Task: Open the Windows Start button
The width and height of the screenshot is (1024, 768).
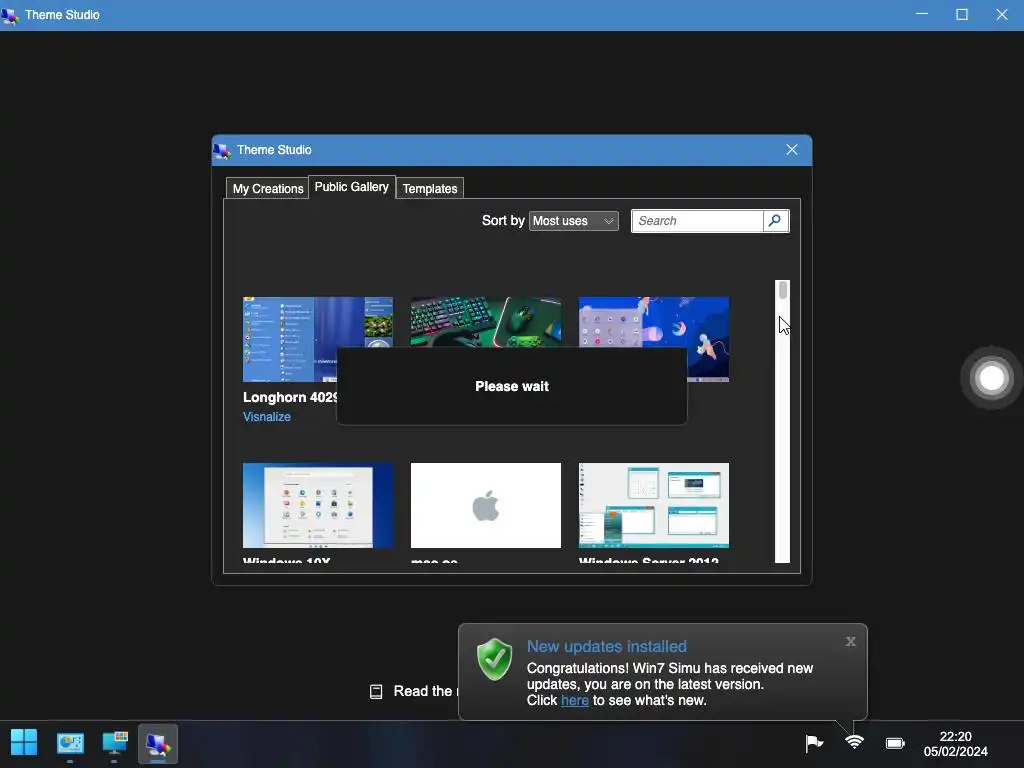Action: [24, 743]
